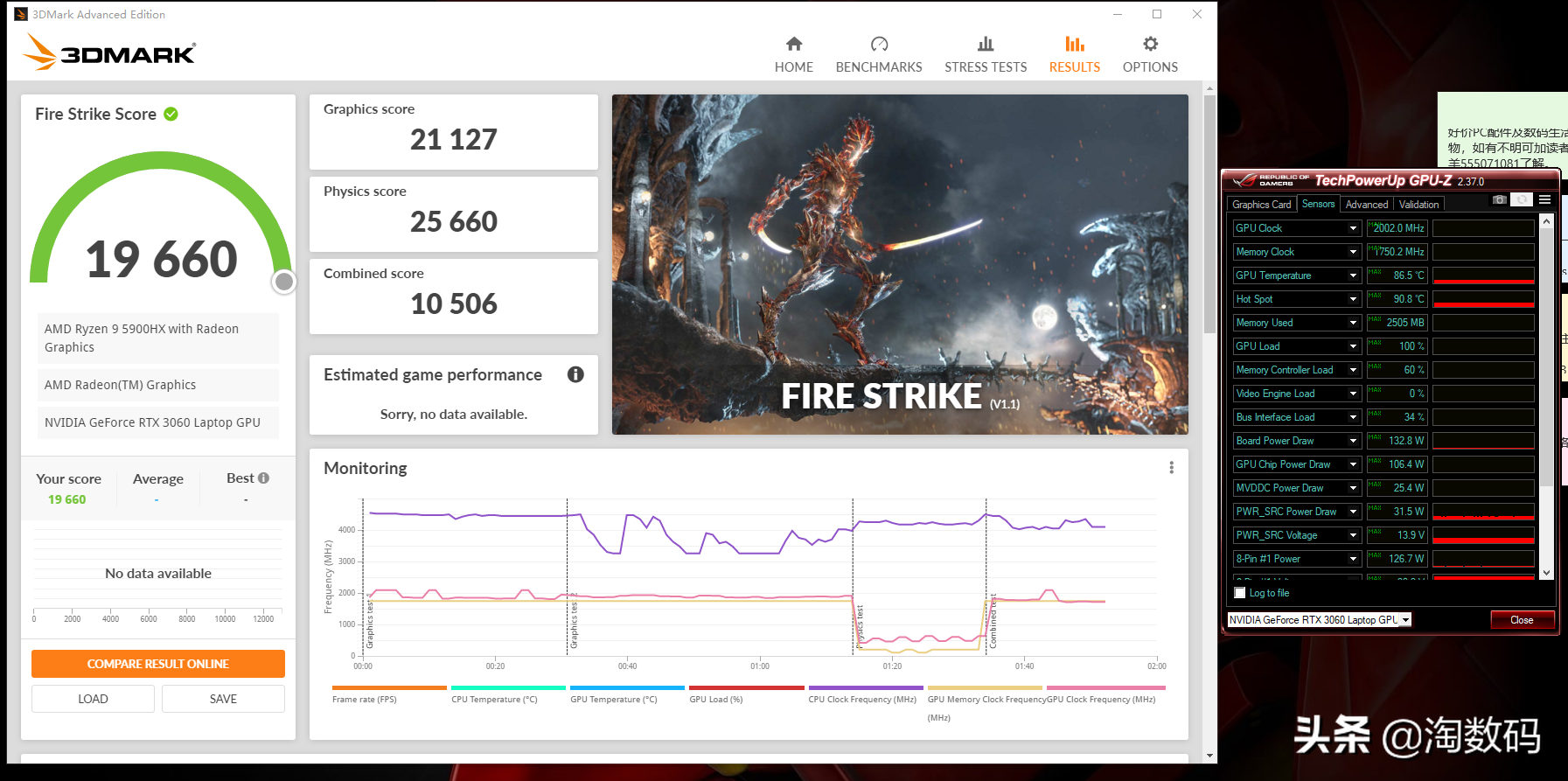This screenshot has height=781, width=1568.
Task: Expand the Memory Clock sensor dropdown
Action: pyautogui.click(x=1353, y=252)
